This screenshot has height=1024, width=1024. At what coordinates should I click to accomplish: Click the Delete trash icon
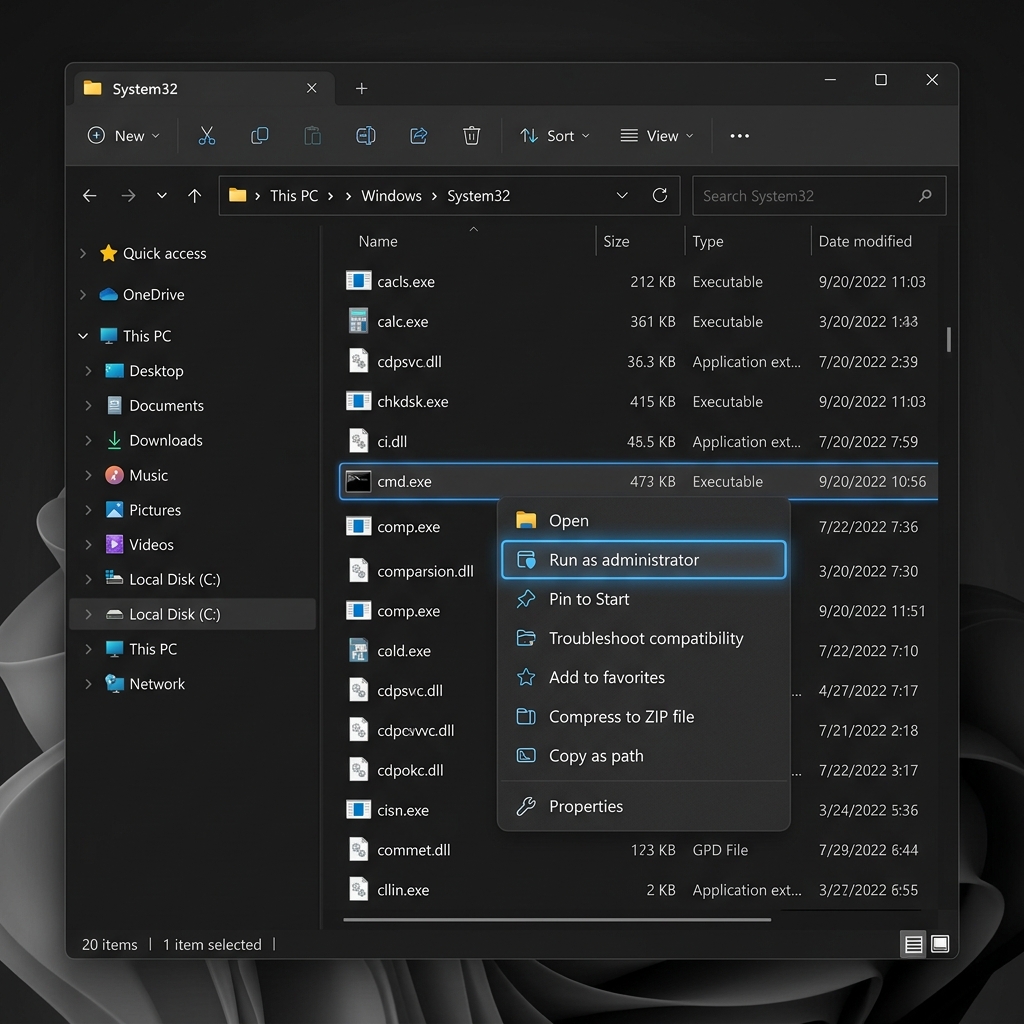pyautogui.click(x=472, y=136)
